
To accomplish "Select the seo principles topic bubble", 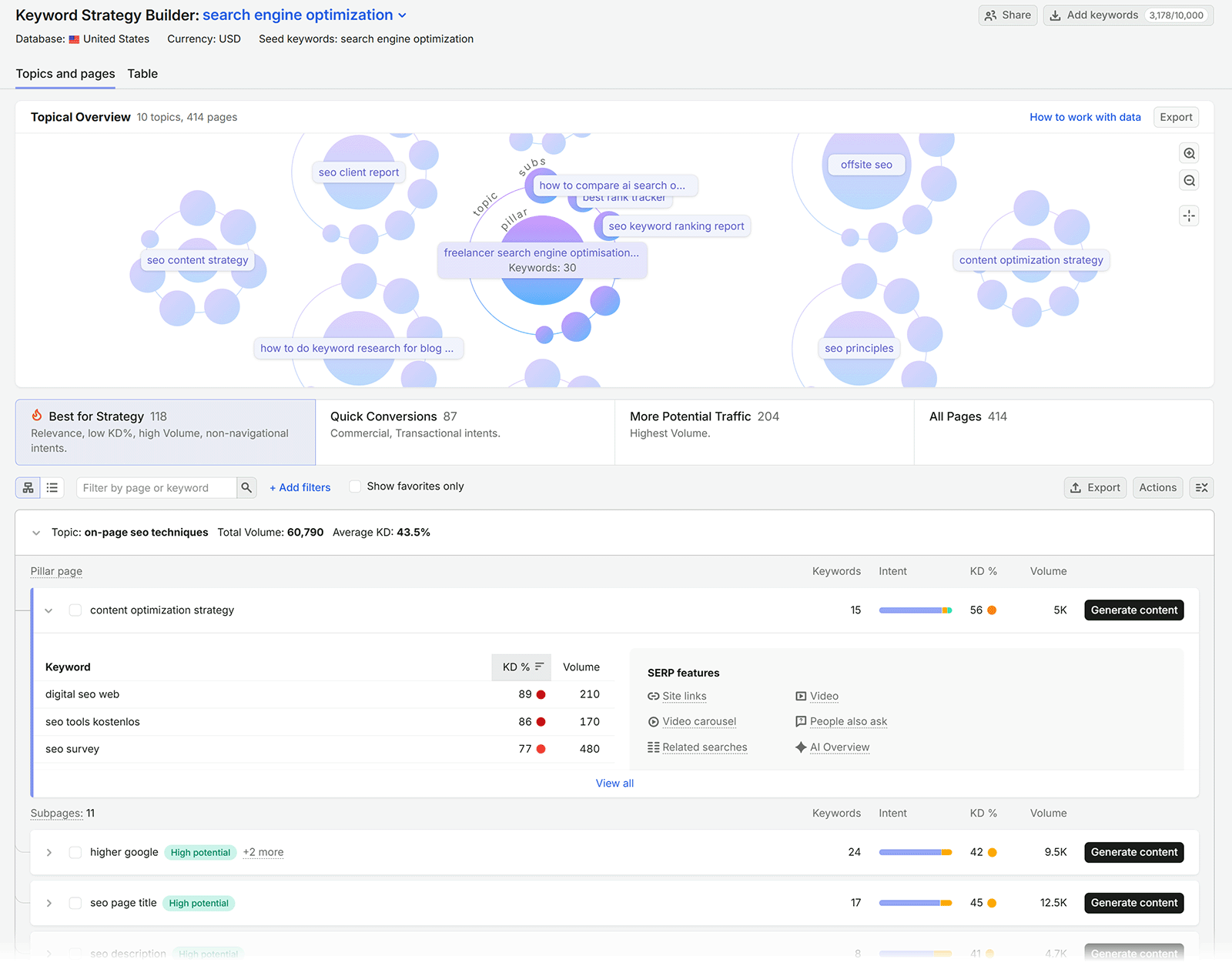I will 859,349.
